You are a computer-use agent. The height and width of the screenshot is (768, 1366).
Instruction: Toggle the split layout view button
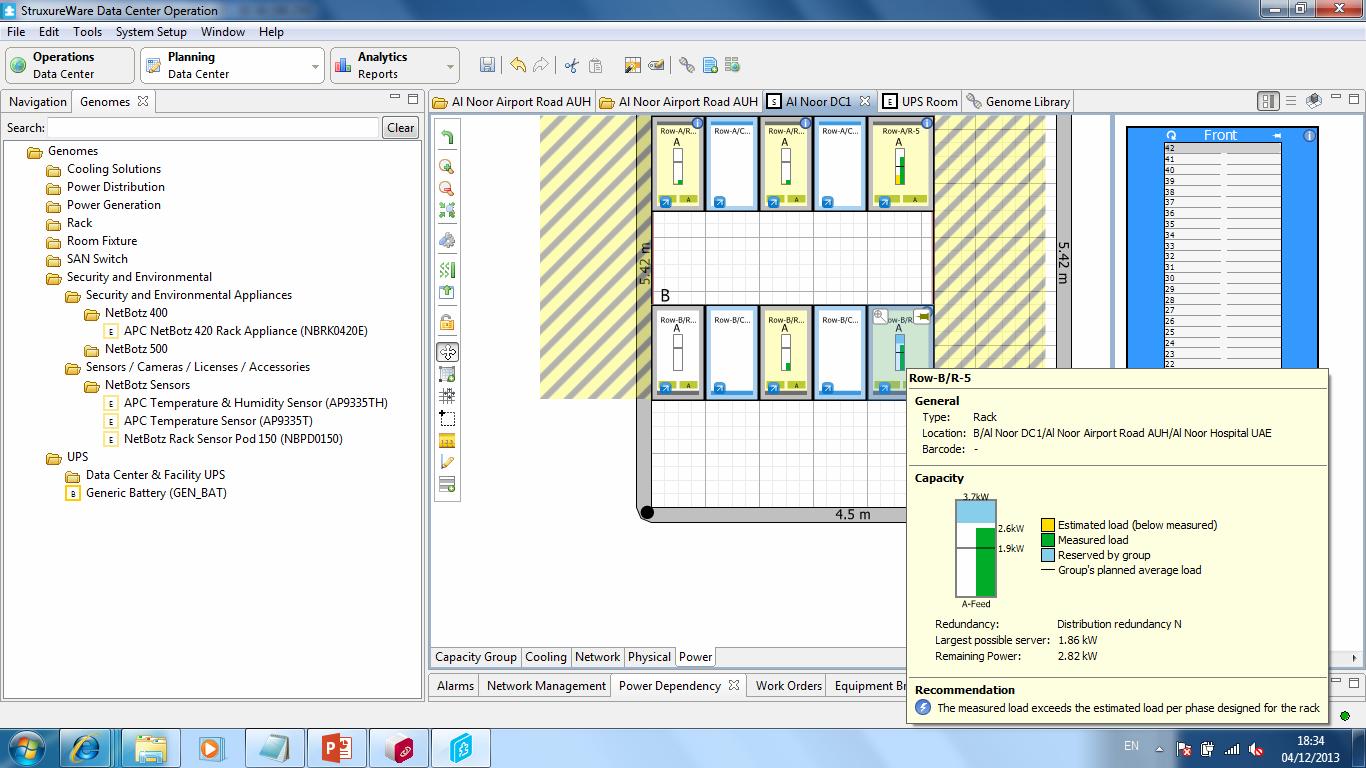[x=1268, y=101]
